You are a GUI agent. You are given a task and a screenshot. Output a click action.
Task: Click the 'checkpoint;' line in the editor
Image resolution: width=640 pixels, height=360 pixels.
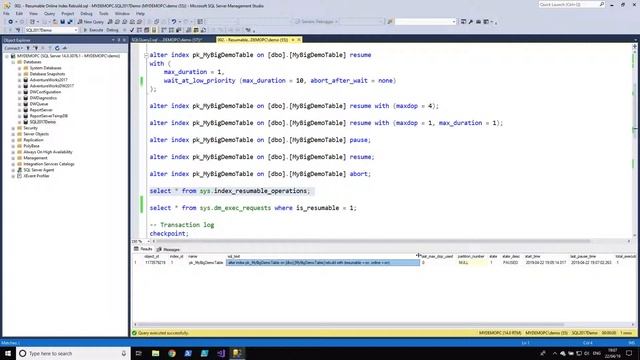point(169,233)
